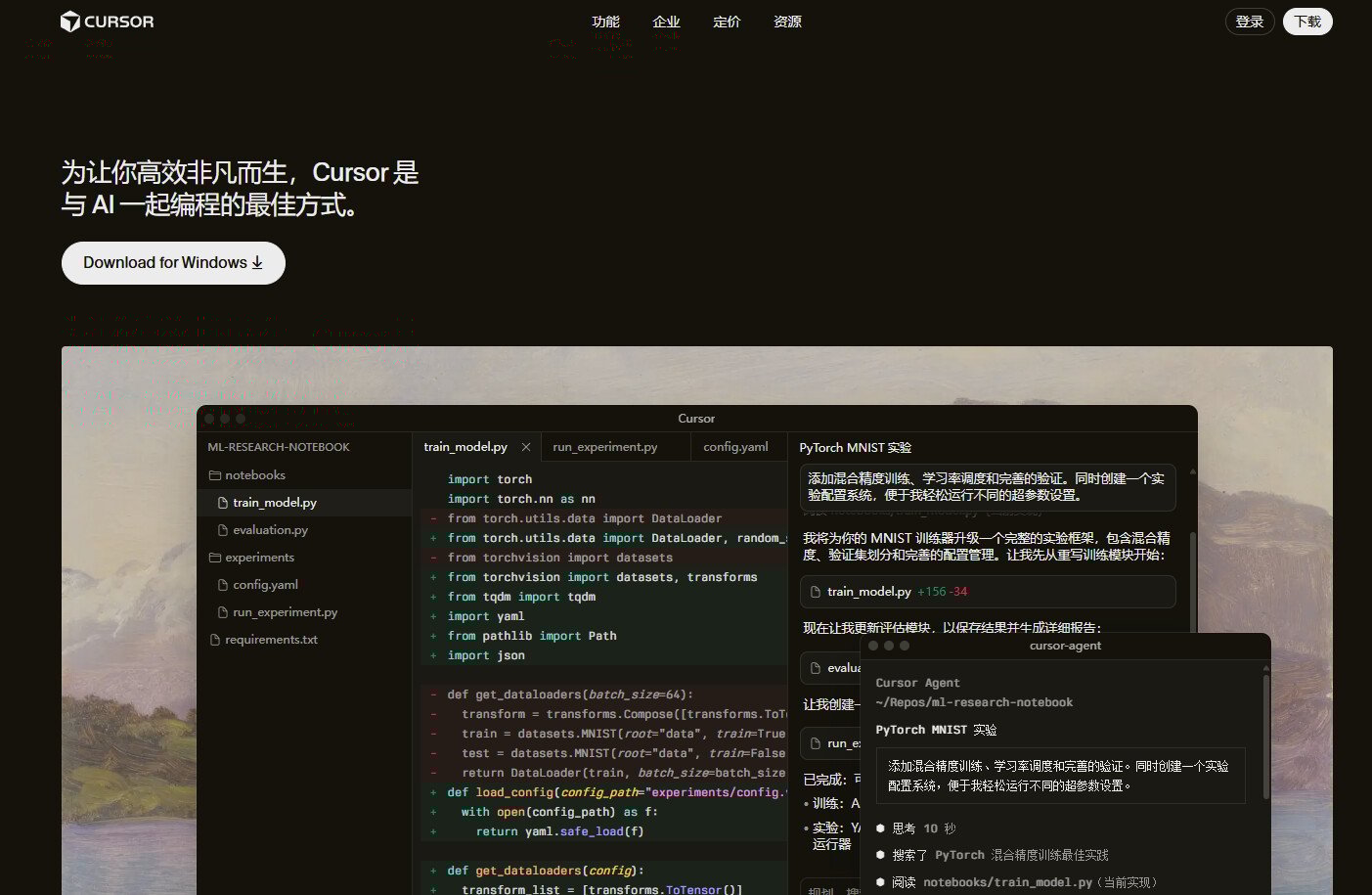Open the 定价 pricing page
The height and width of the screenshot is (895, 1372).
point(727,22)
